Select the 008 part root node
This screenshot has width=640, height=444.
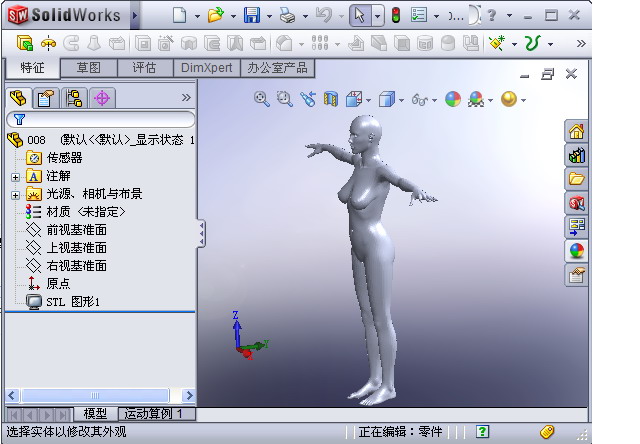(x=100, y=140)
